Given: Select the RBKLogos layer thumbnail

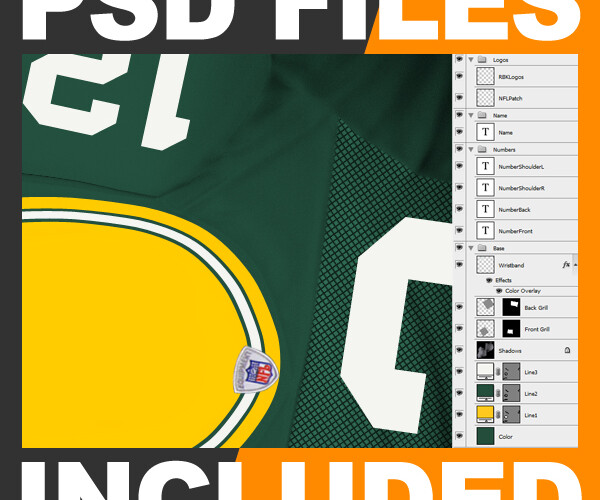Looking at the screenshot, I should point(485,77).
